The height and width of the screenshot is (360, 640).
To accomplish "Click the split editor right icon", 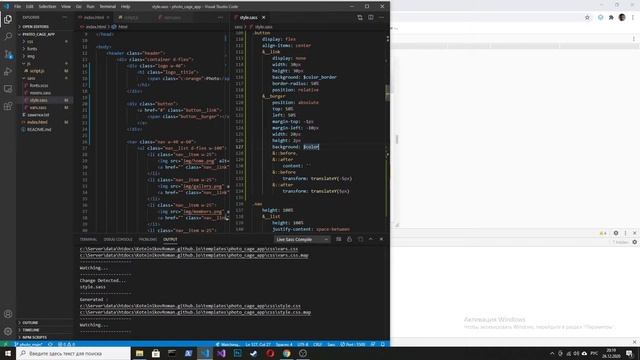I will [371, 18].
